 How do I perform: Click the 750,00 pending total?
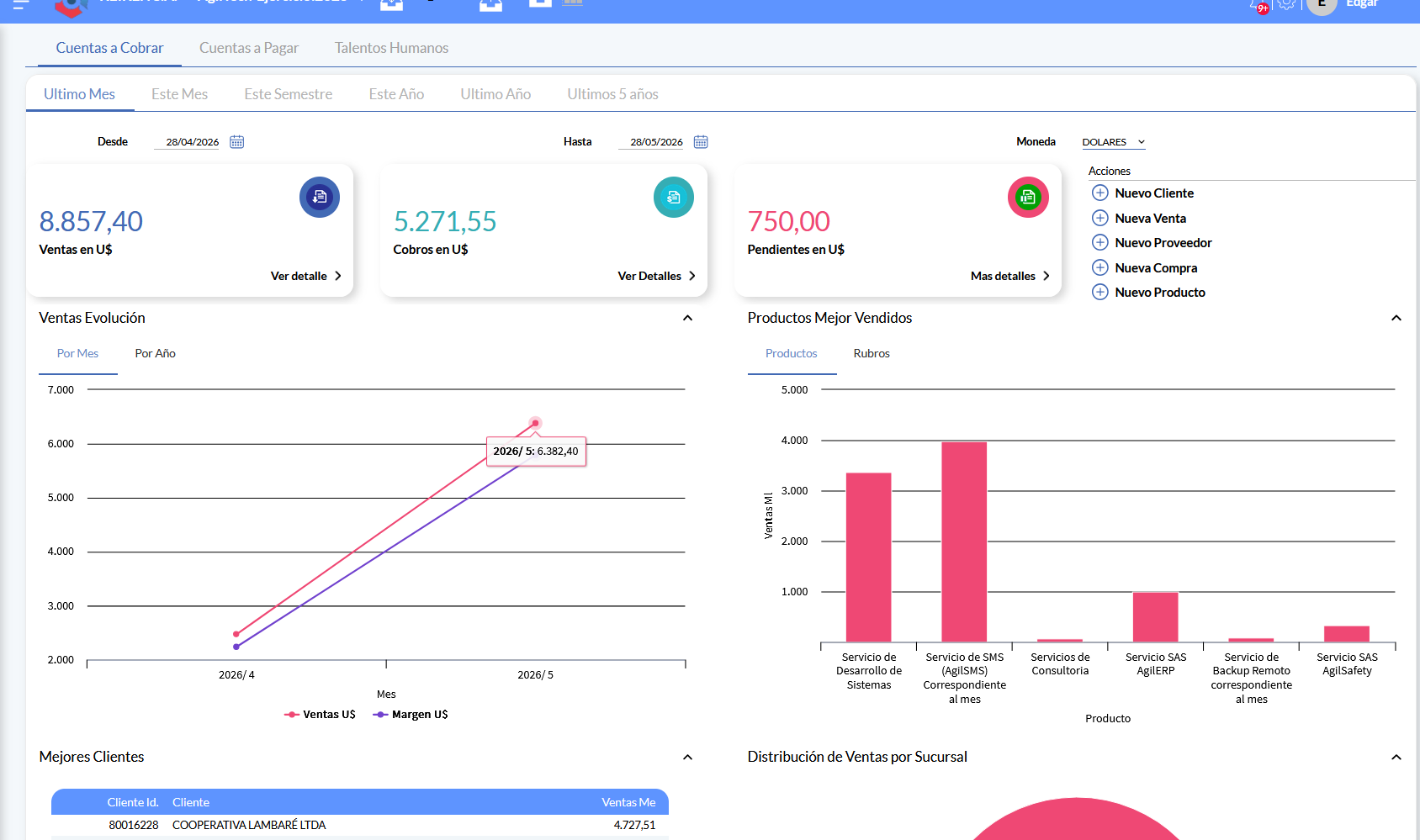pos(789,221)
